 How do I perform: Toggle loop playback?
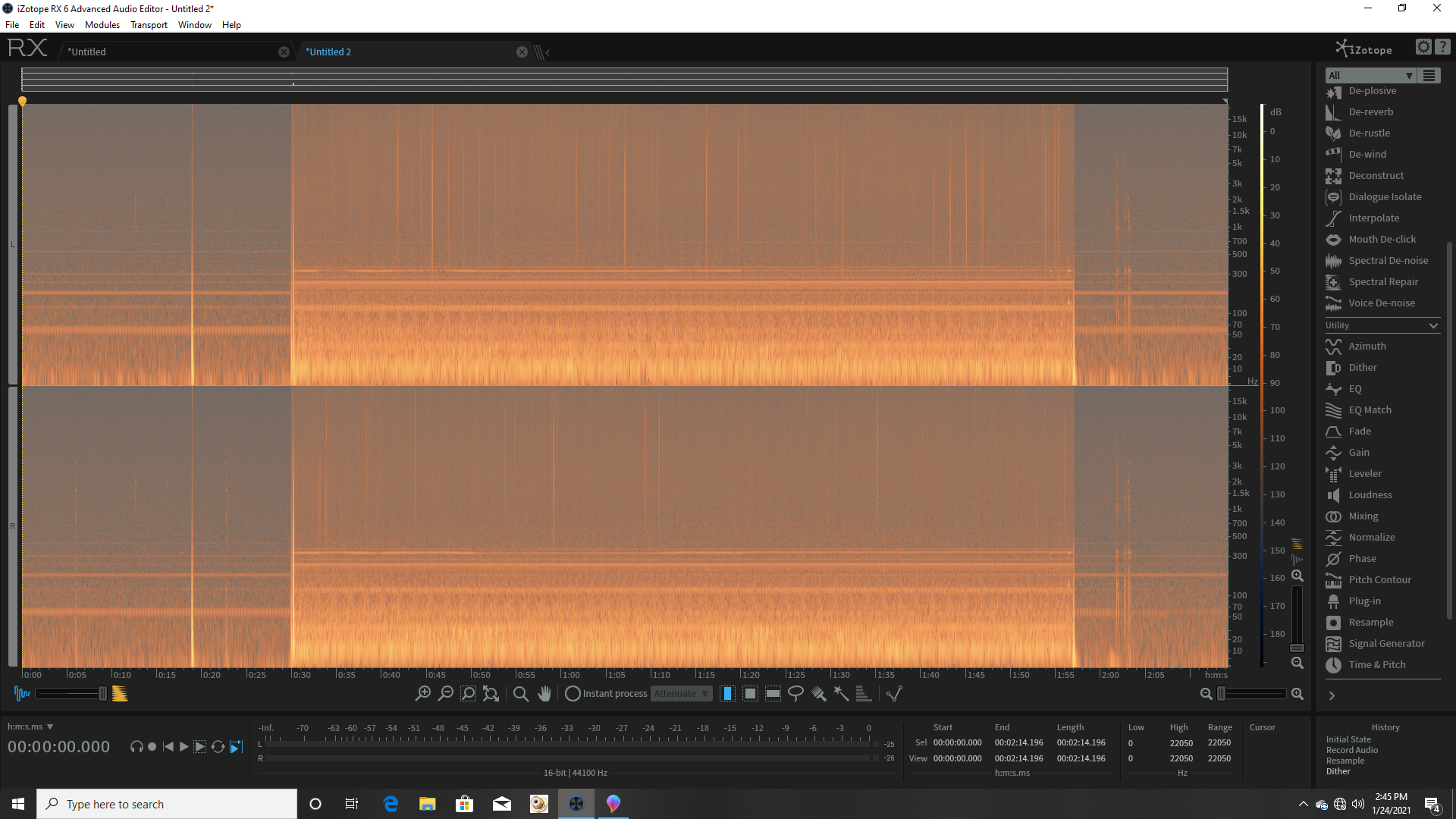[x=218, y=746]
